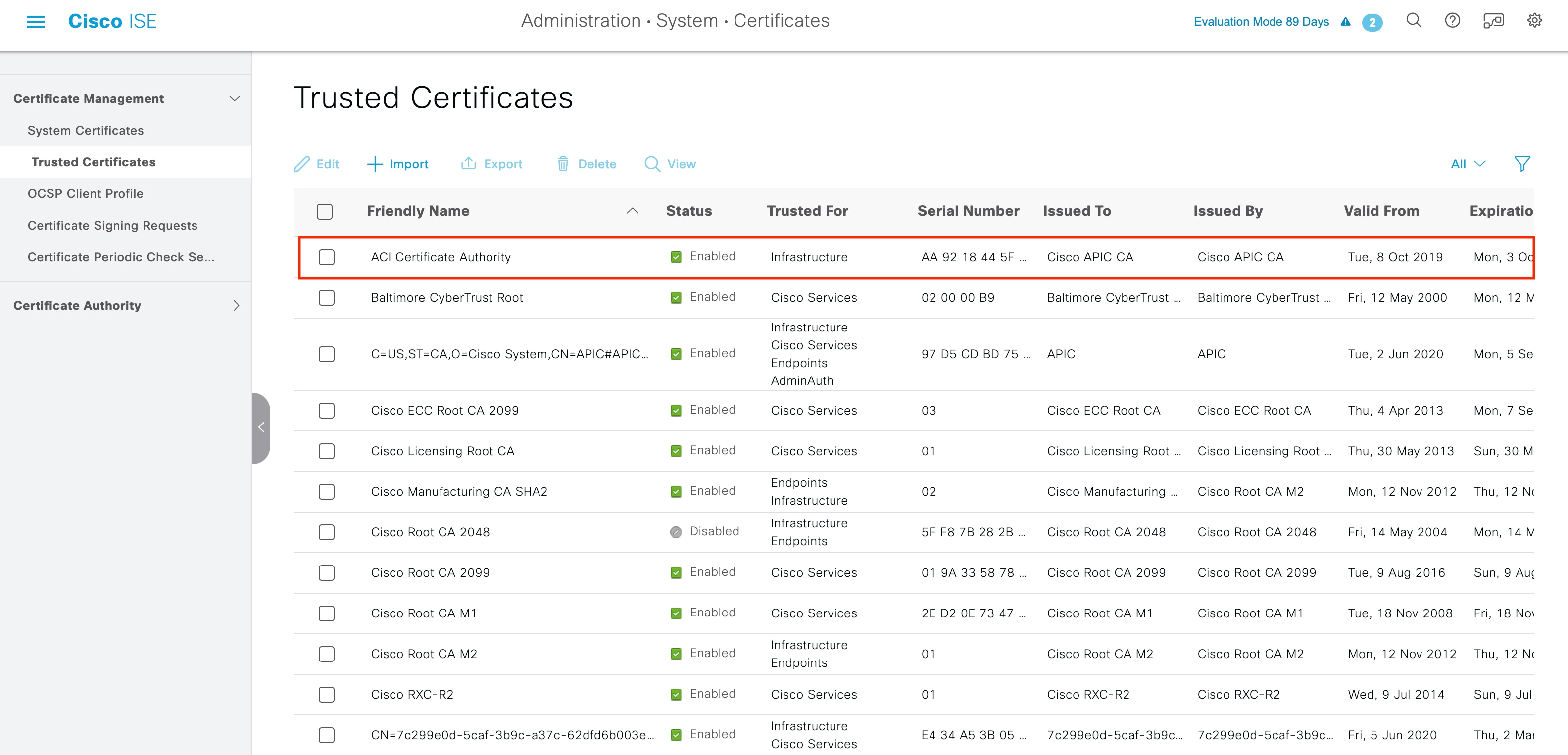1568x755 pixels.
Task: Click the Tue, 18 Nov 2008 date
Action: pyautogui.click(x=1400, y=613)
